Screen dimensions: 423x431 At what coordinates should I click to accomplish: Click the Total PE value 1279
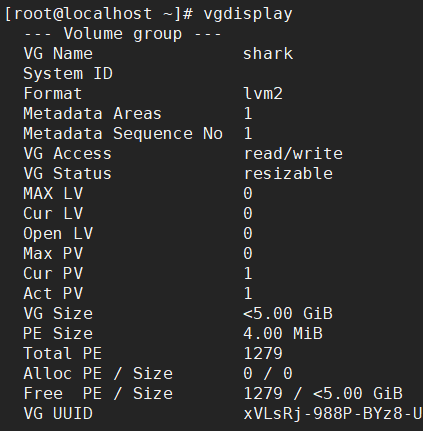263,354
